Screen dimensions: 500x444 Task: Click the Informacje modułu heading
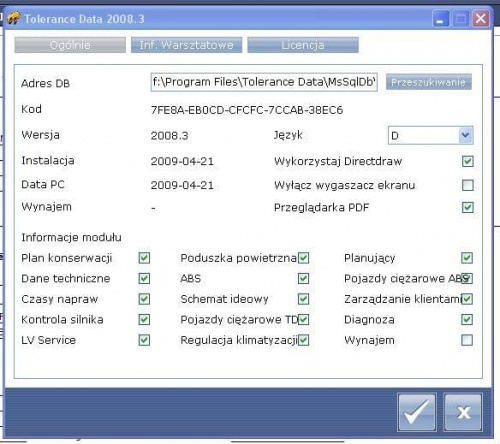pyautogui.click(x=71, y=237)
